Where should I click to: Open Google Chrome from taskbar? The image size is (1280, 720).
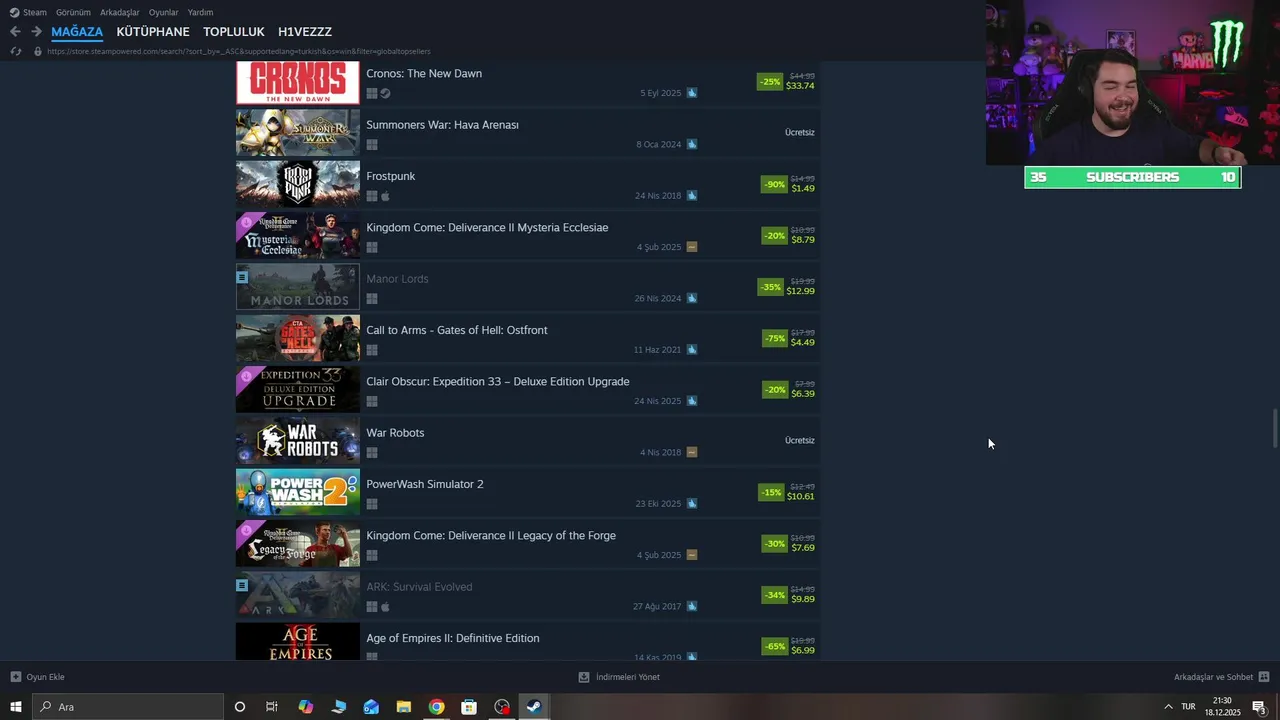pos(437,707)
